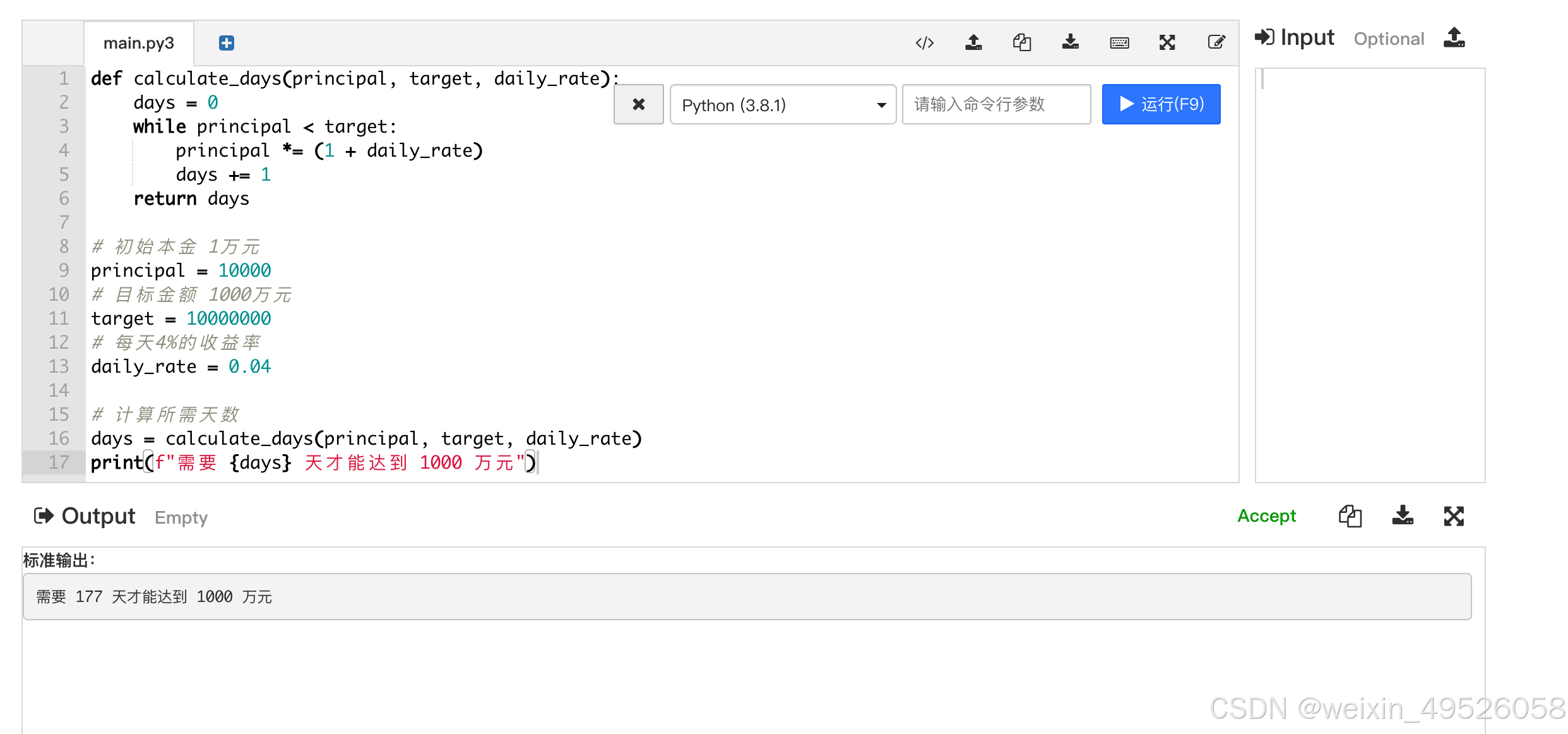Close the run options bar with X
The width and height of the screenshot is (1568, 734).
click(638, 105)
